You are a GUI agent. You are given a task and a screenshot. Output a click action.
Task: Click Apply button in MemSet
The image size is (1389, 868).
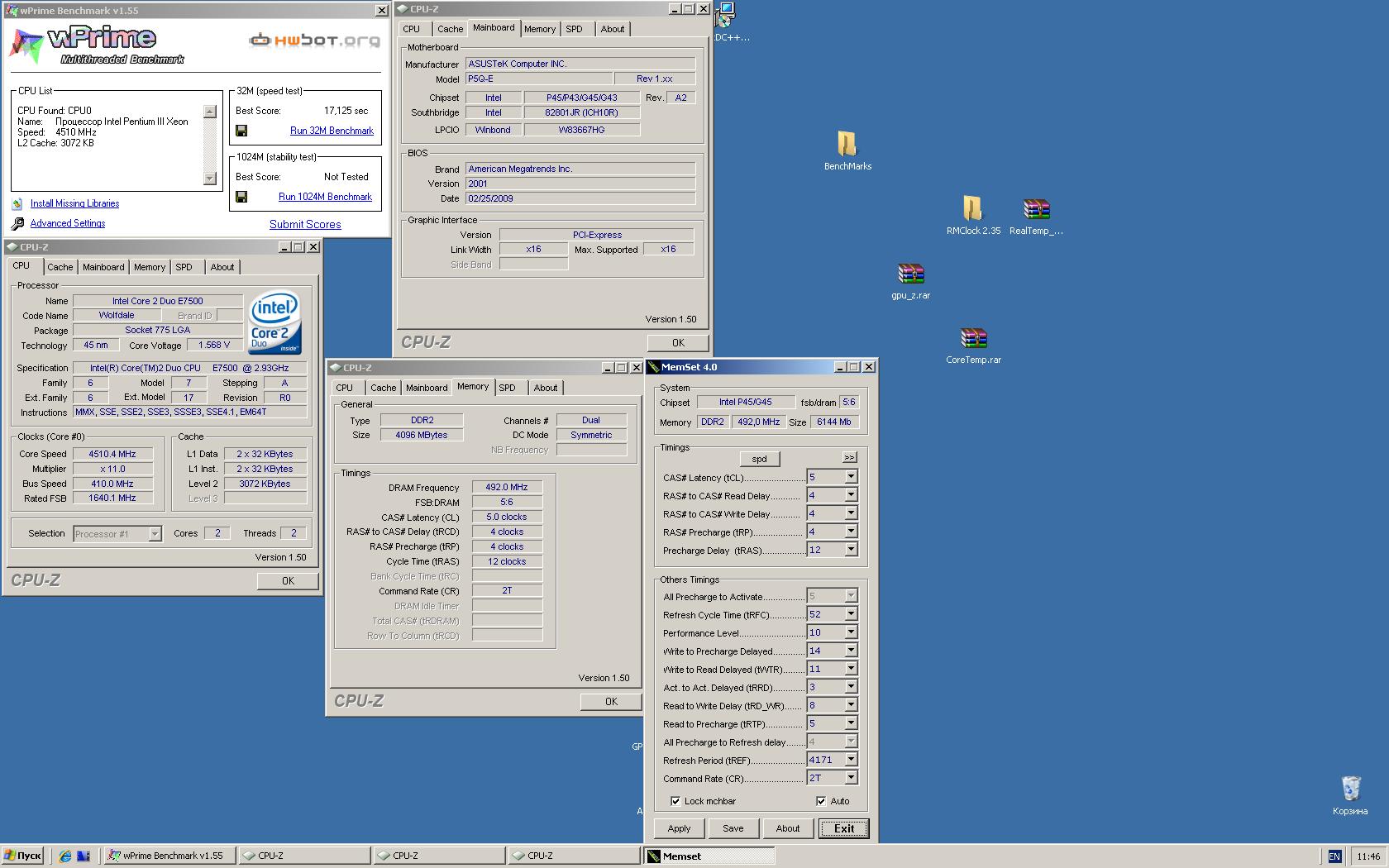click(679, 828)
